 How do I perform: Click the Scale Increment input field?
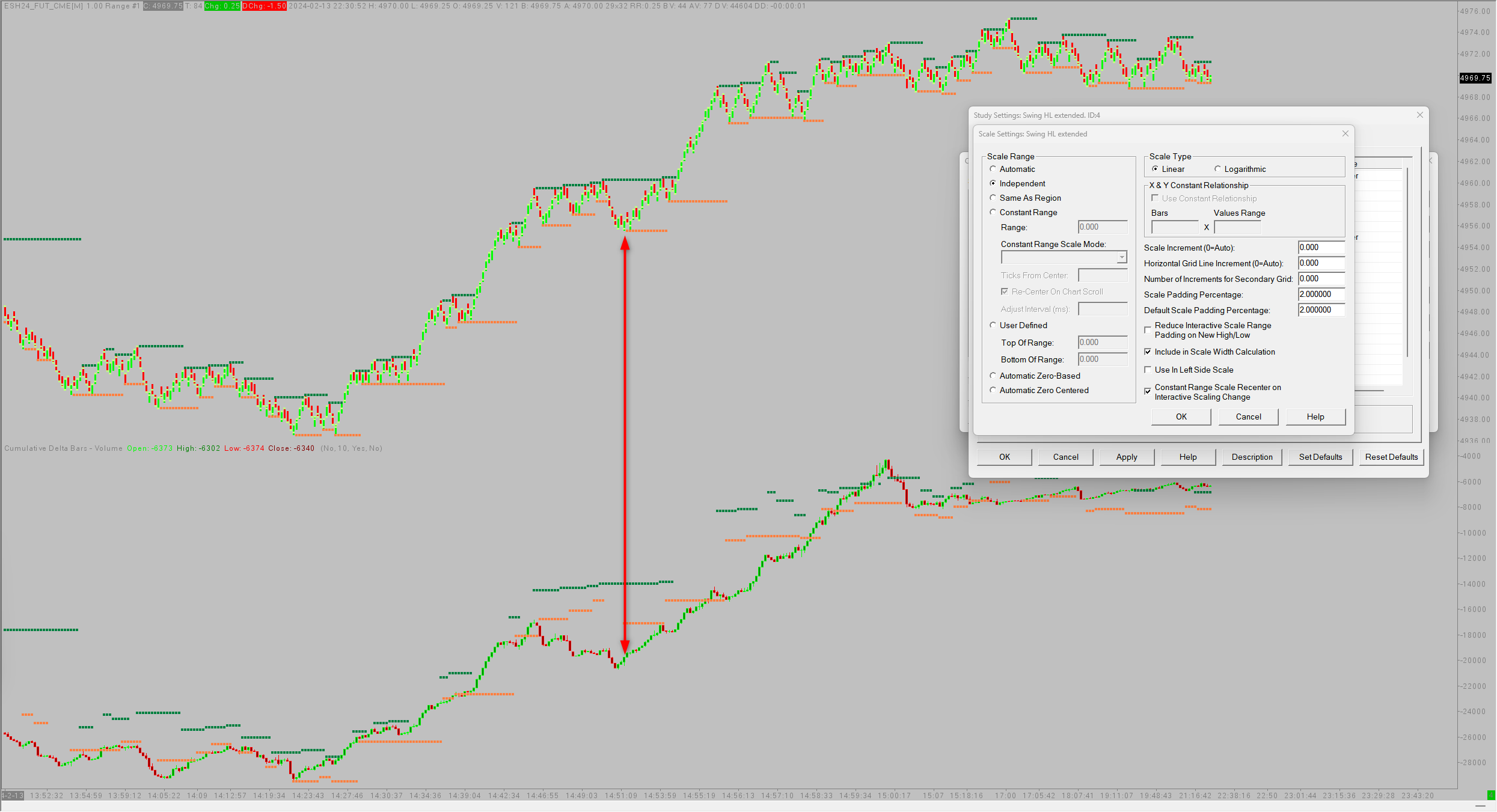1320,248
